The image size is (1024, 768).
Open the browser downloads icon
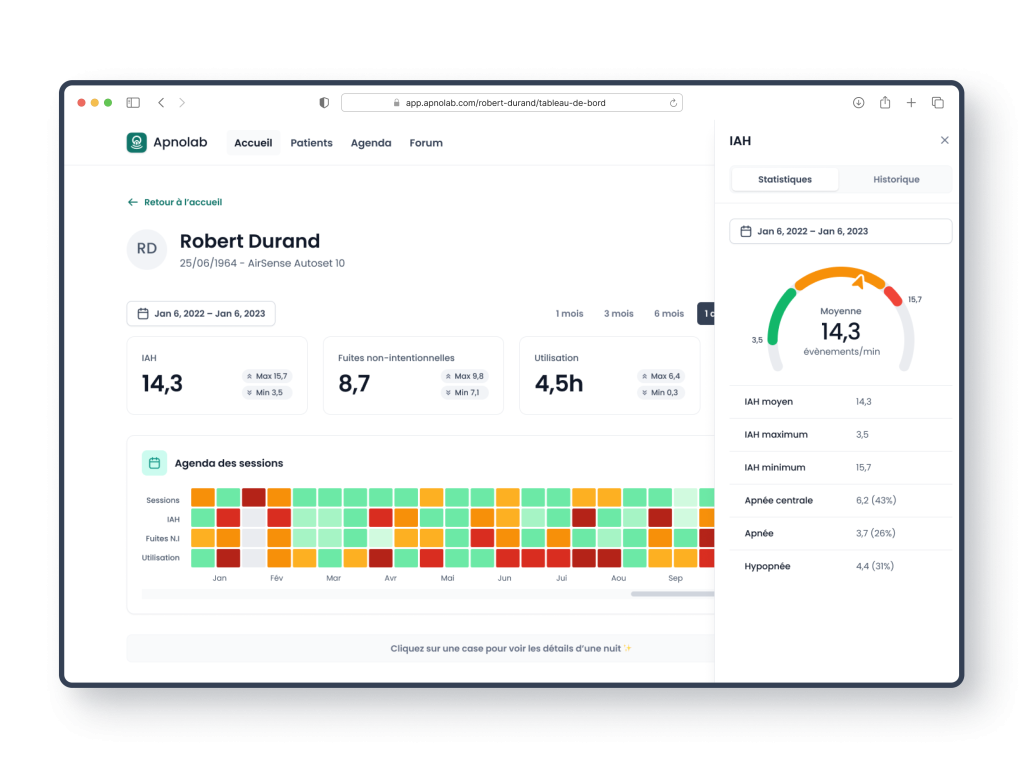click(x=858, y=103)
